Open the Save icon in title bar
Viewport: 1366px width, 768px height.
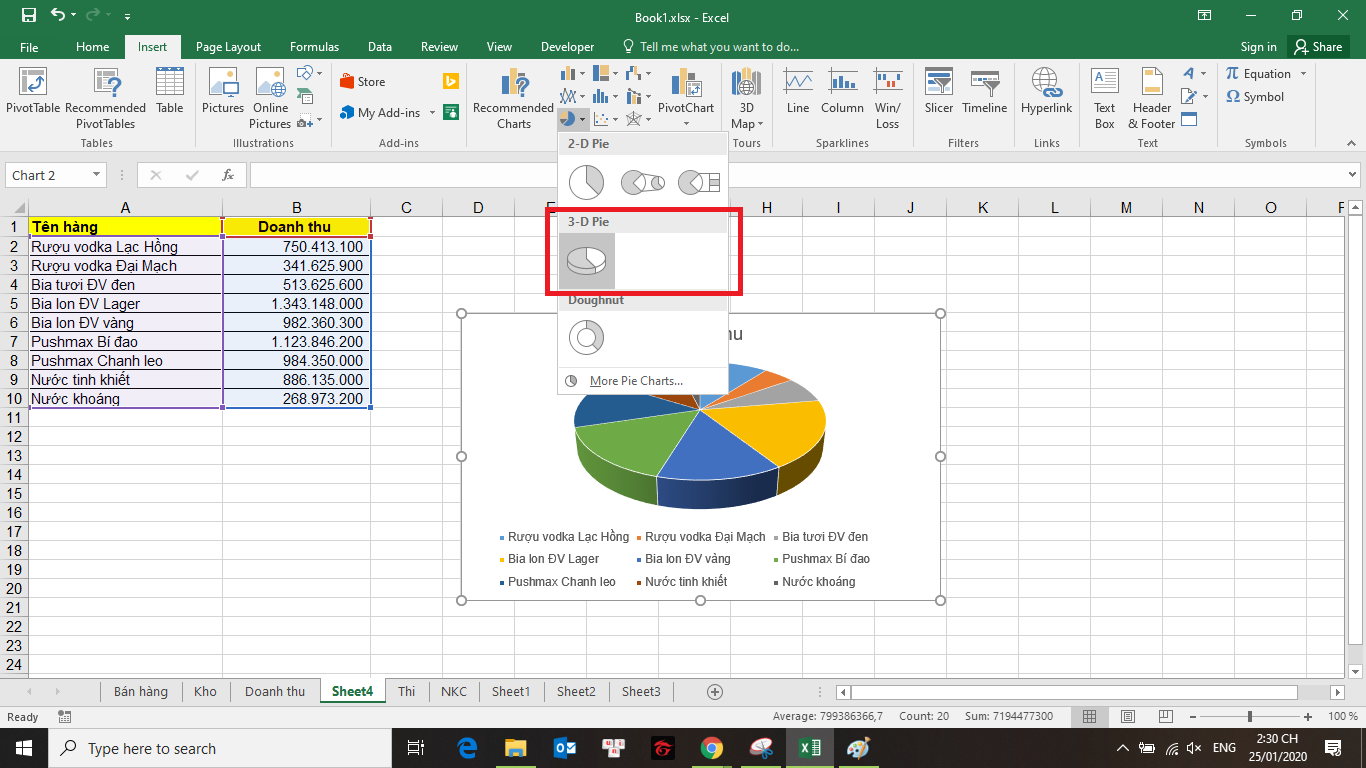tap(28, 16)
